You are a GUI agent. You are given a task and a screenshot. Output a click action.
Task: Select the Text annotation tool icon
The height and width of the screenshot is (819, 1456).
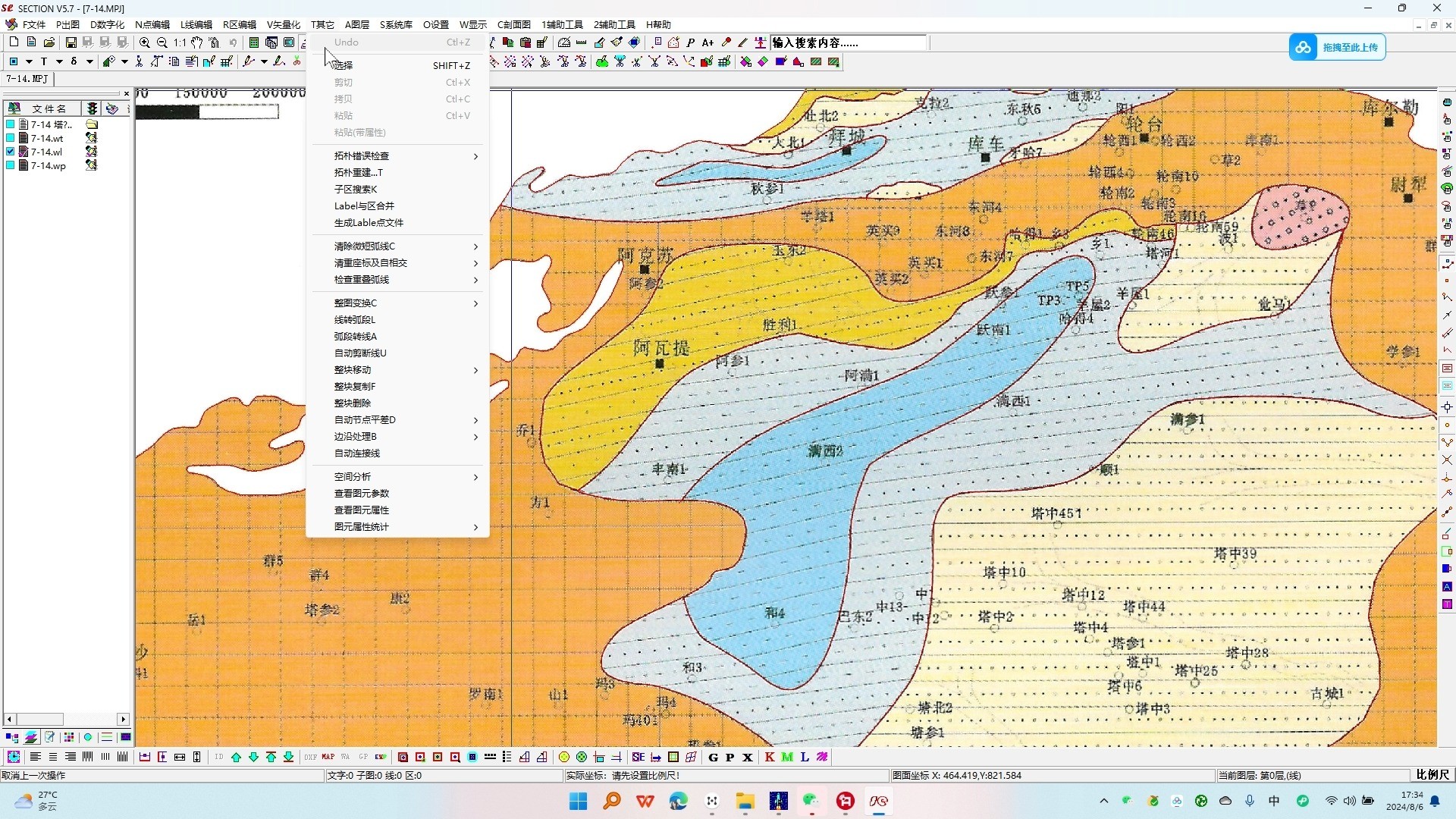(43, 61)
